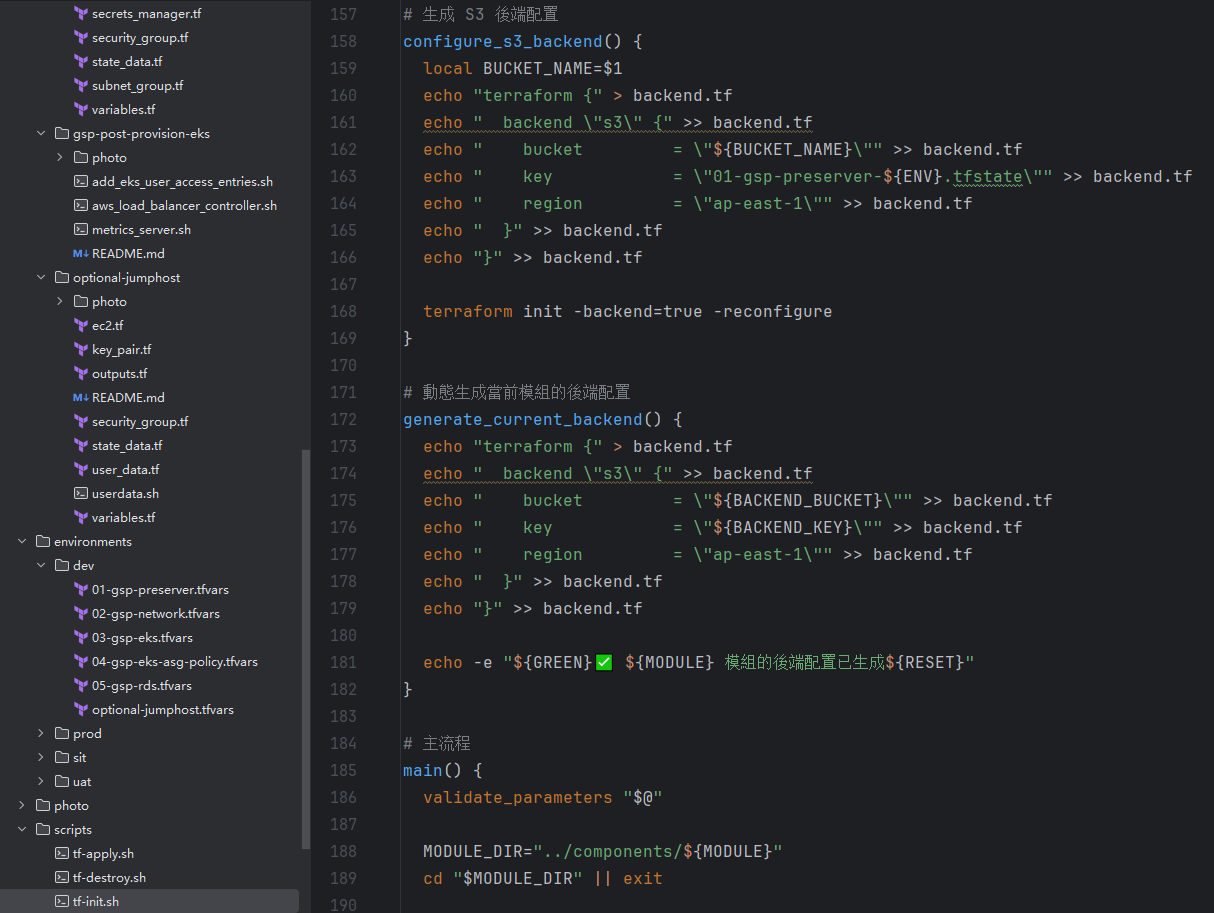1214x913 pixels.
Task: Click the Terraform icon next to subnet_group.tf
Action: pos(81,86)
